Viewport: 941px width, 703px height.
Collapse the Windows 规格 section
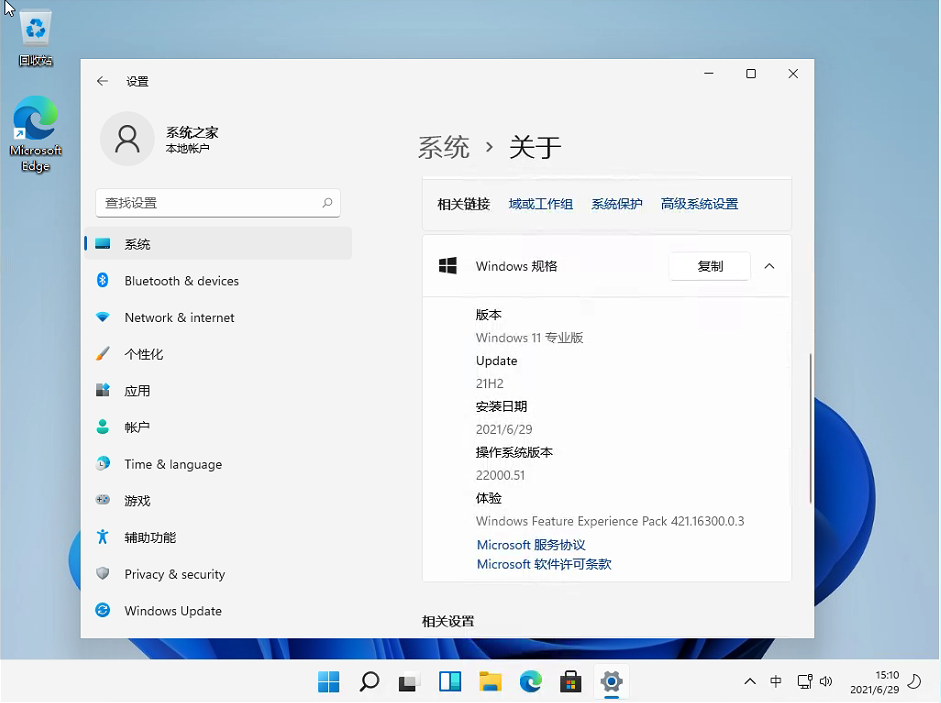(x=769, y=266)
